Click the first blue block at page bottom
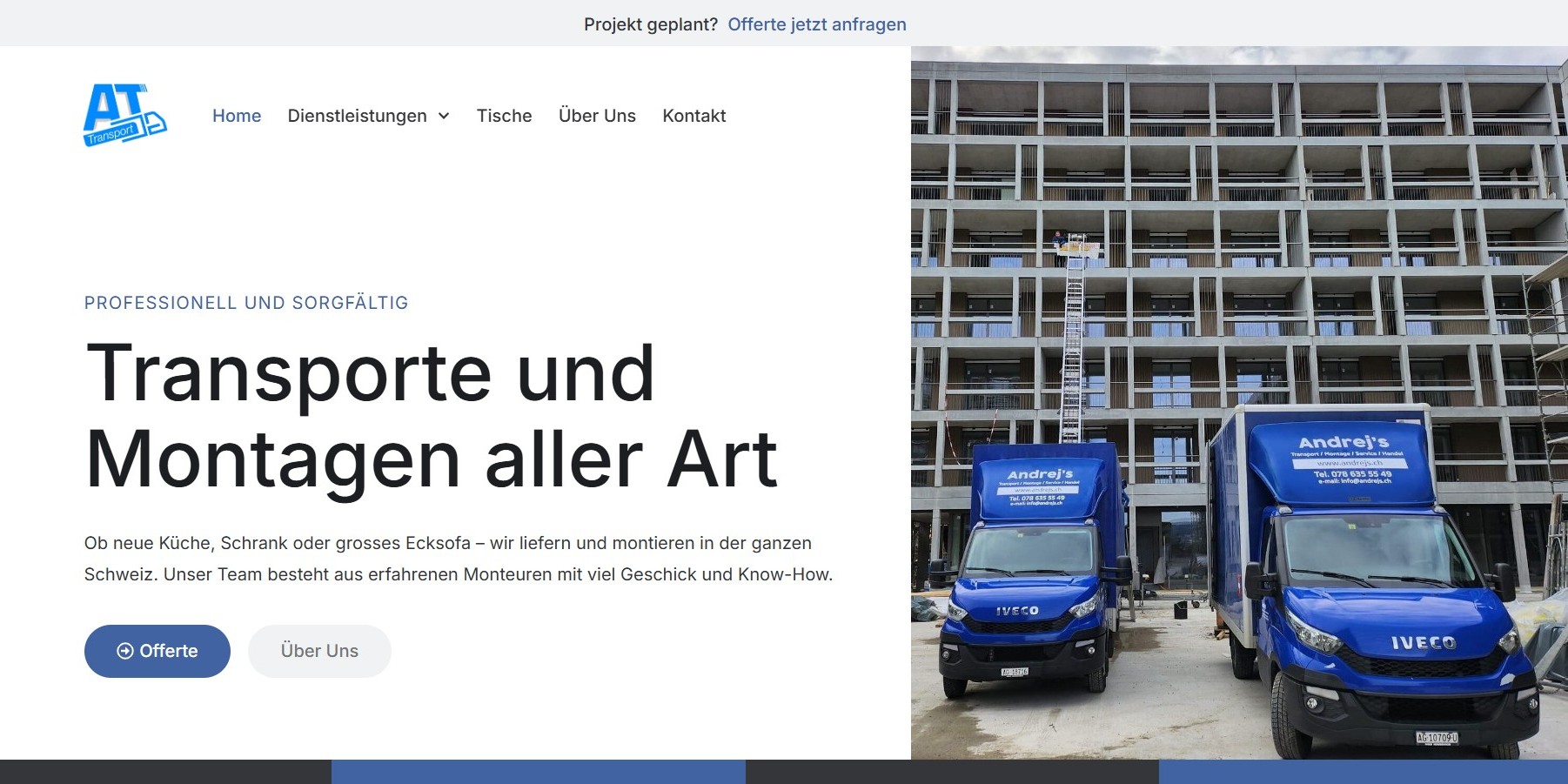The height and width of the screenshot is (784, 1568). click(538, 772)
